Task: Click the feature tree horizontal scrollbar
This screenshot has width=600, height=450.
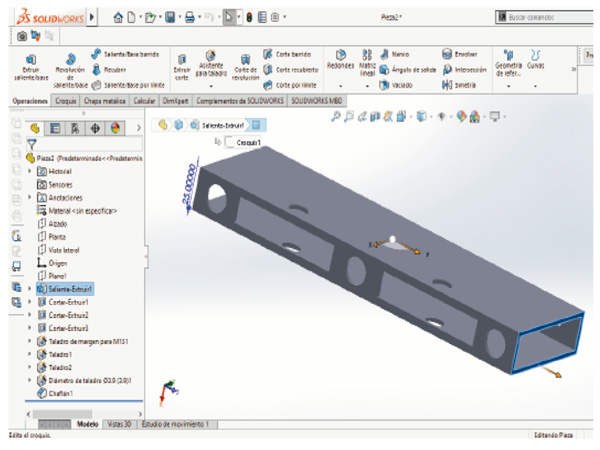Action: [x=84, y=414]
